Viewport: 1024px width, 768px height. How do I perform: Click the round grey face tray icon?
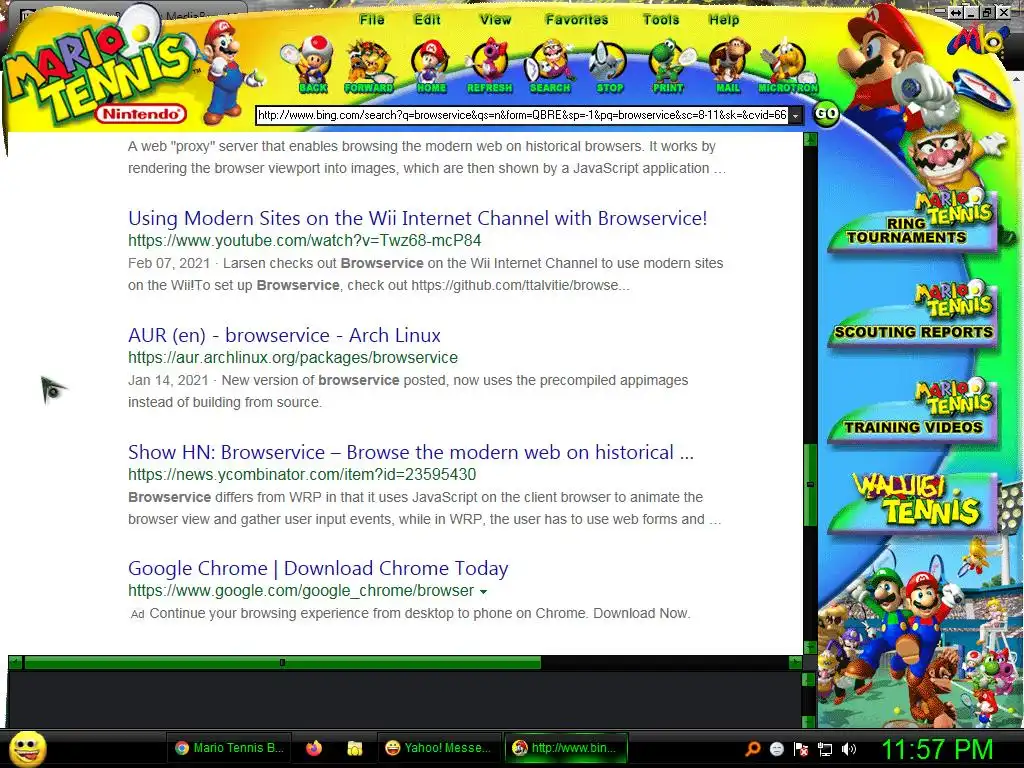(776, 749)
